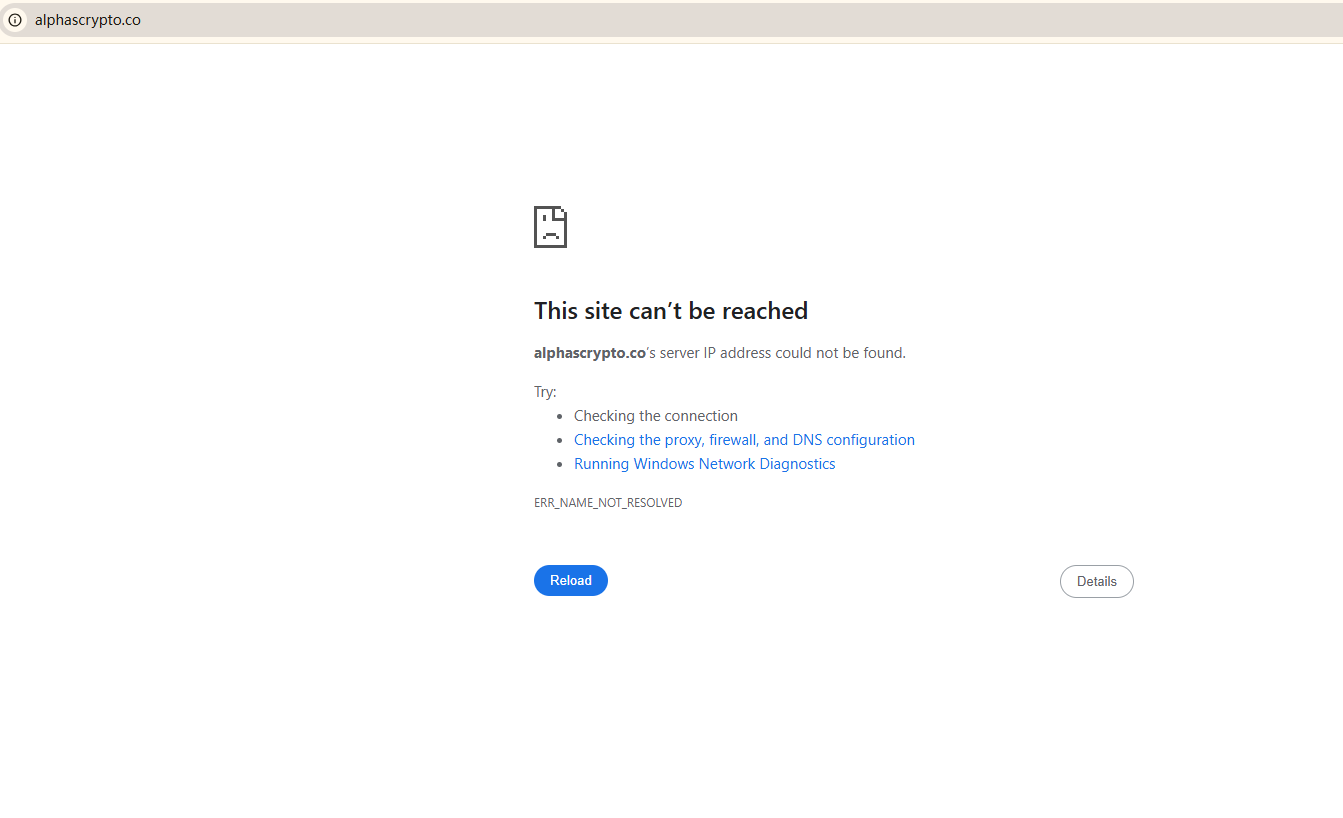Click the "This site can't be reached" heading
The height and width of the screenshot is (818, 1343).
point(671,311)
